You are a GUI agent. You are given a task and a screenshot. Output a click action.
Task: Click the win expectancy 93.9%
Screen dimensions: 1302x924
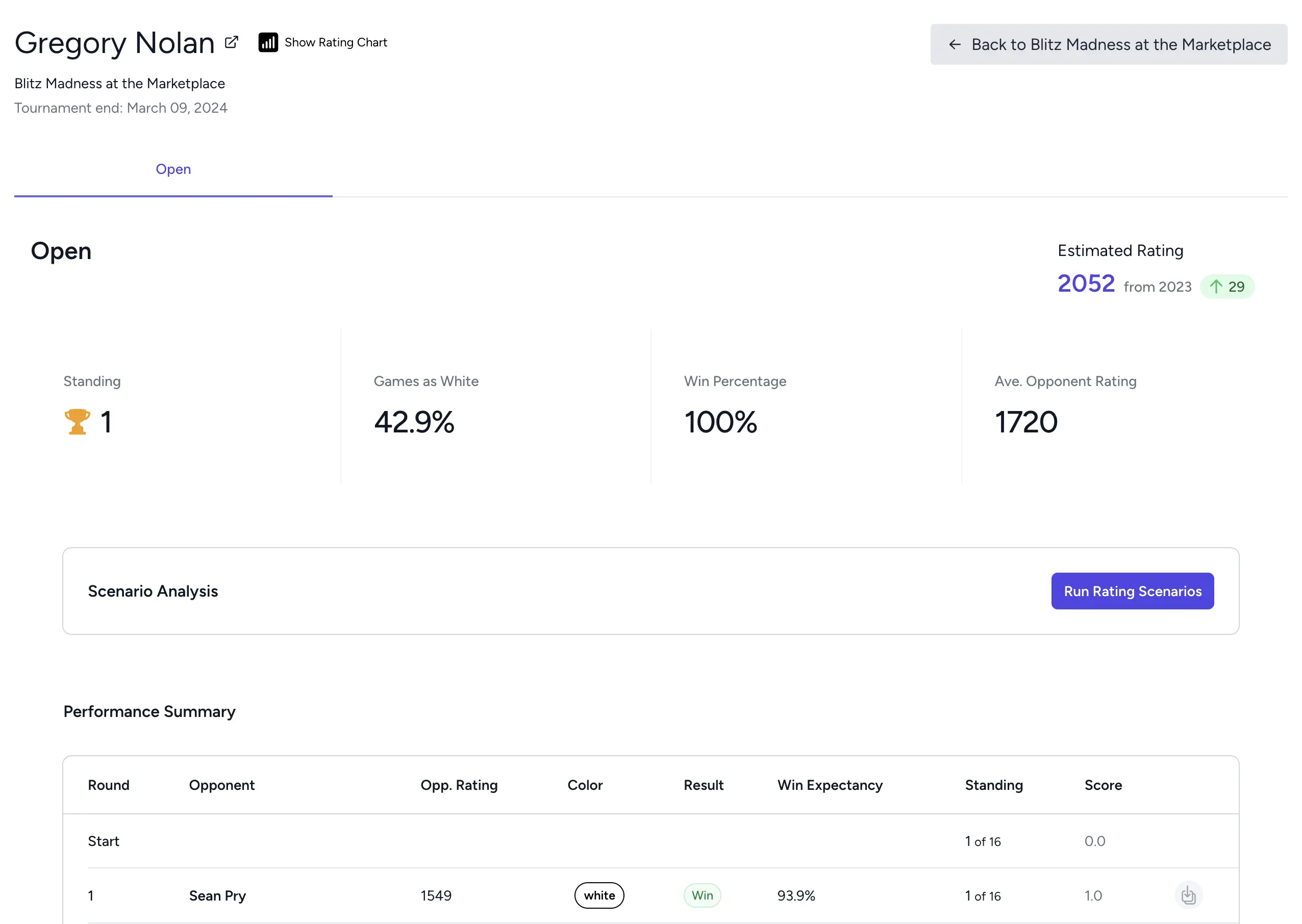796,896
